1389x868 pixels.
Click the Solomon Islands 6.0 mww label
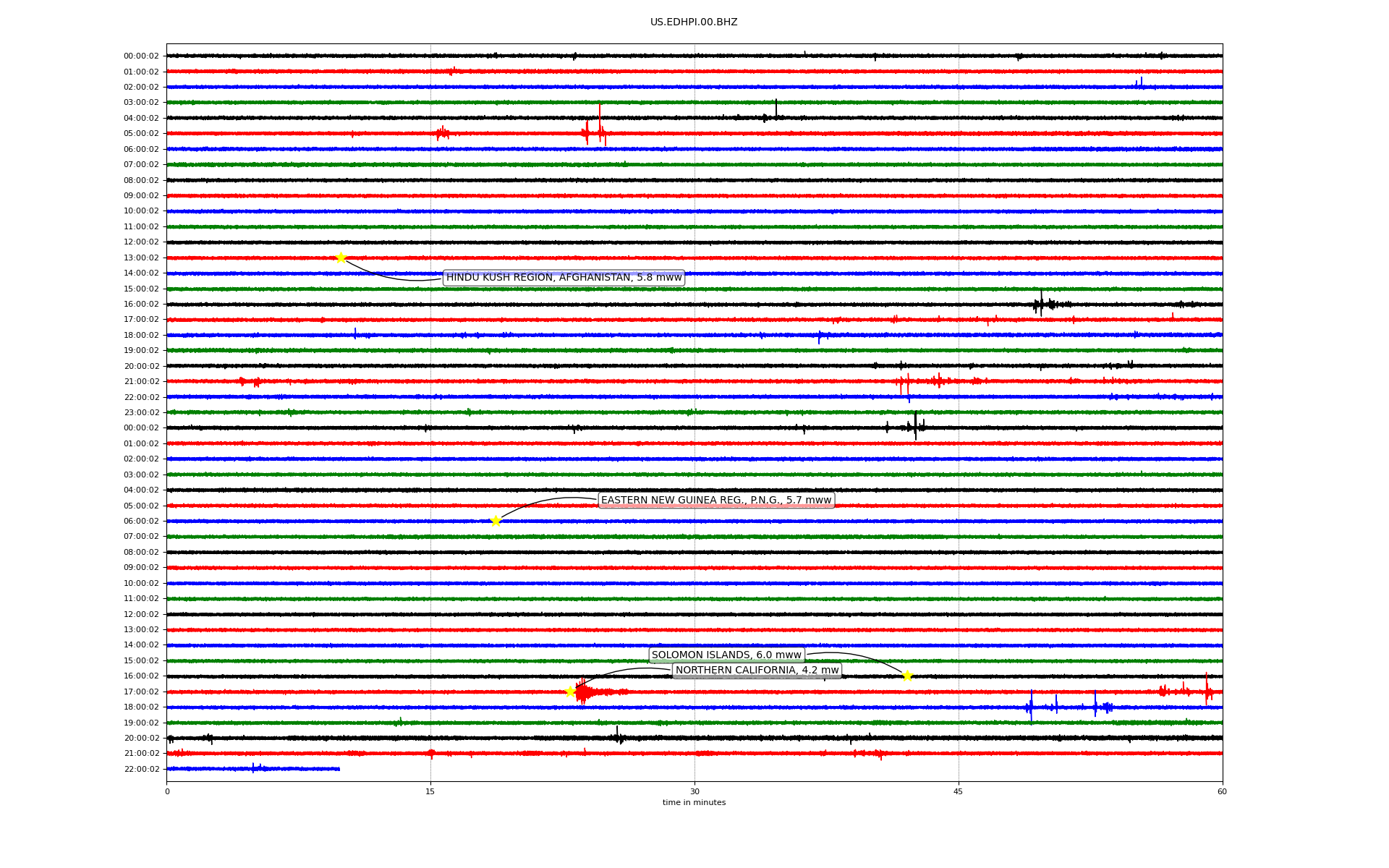[726, 655]
